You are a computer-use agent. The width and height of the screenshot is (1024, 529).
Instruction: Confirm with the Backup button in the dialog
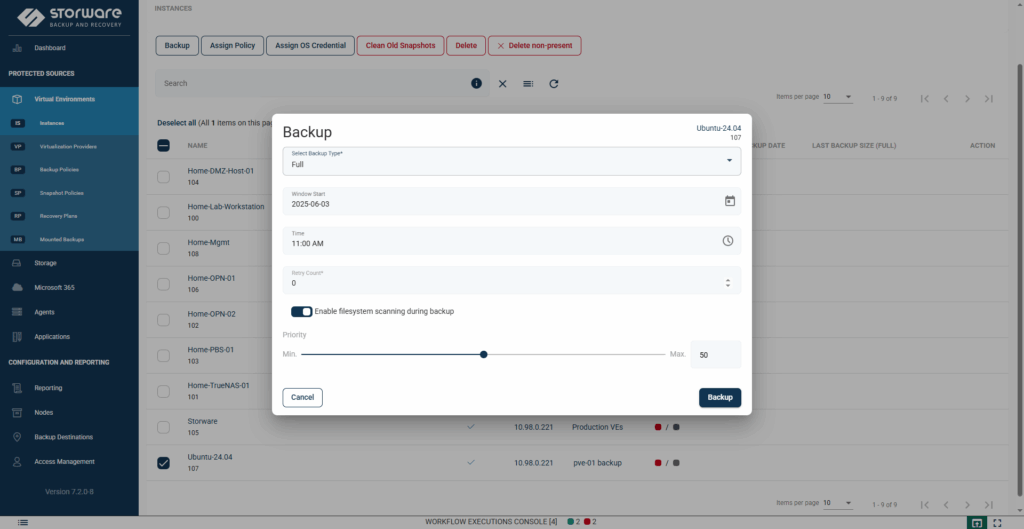pyautogui.click(x=719, y=397)
